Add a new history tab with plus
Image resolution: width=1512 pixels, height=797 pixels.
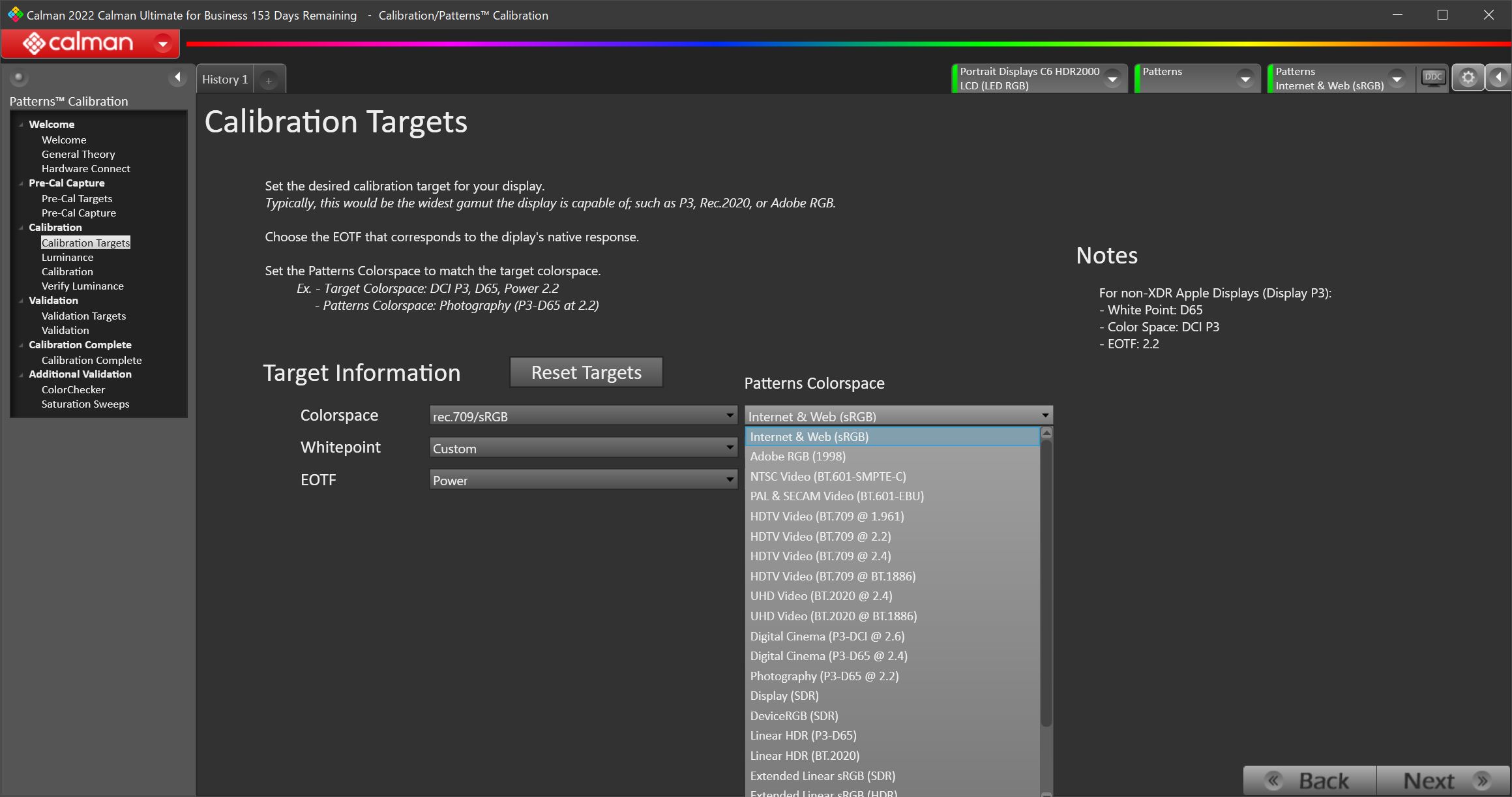pos(268,80)
